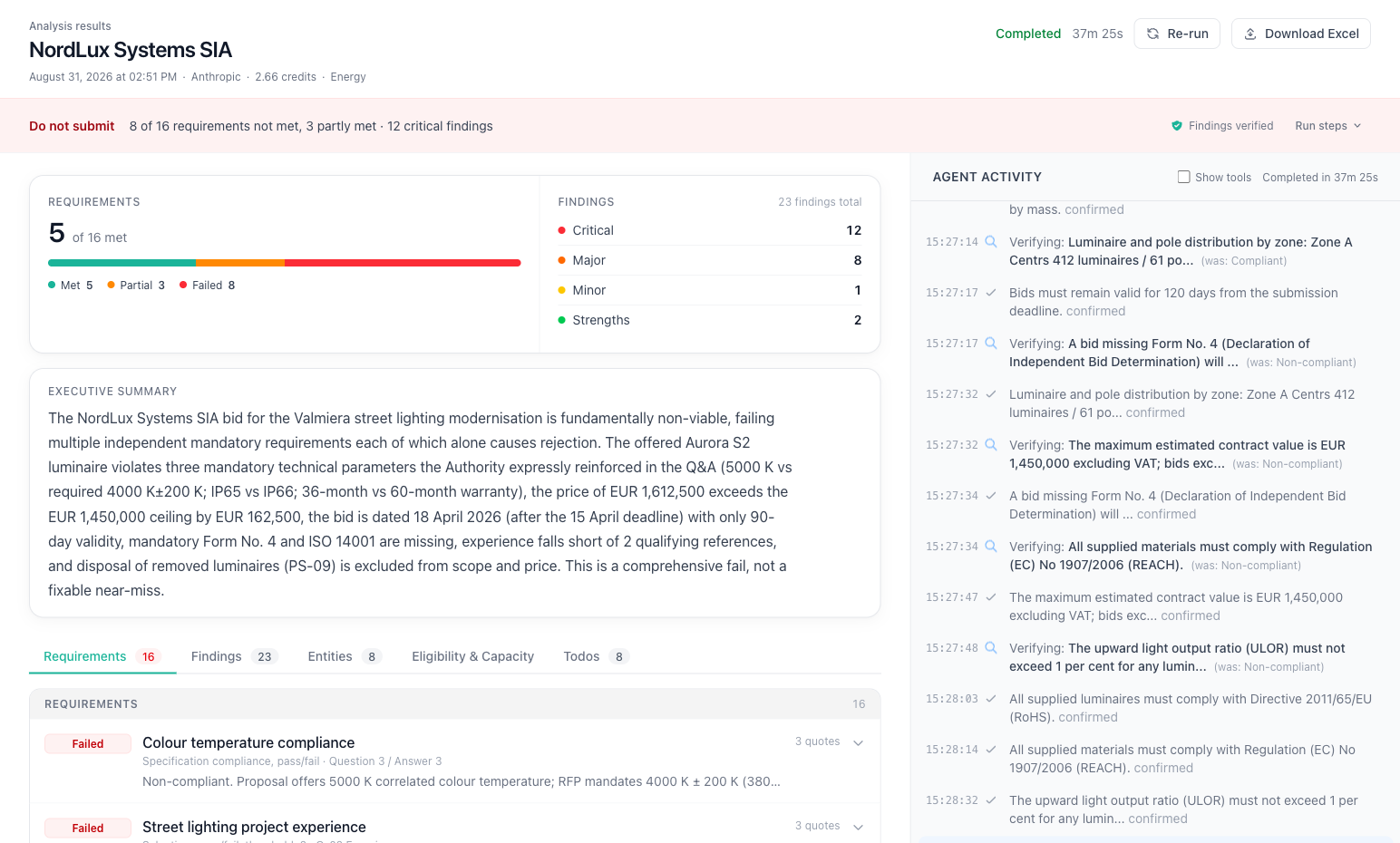Image resolution: width=1400 pixels, height=843 pixels.
Task: Select the Critical findings row
Action: click(710, 230)
